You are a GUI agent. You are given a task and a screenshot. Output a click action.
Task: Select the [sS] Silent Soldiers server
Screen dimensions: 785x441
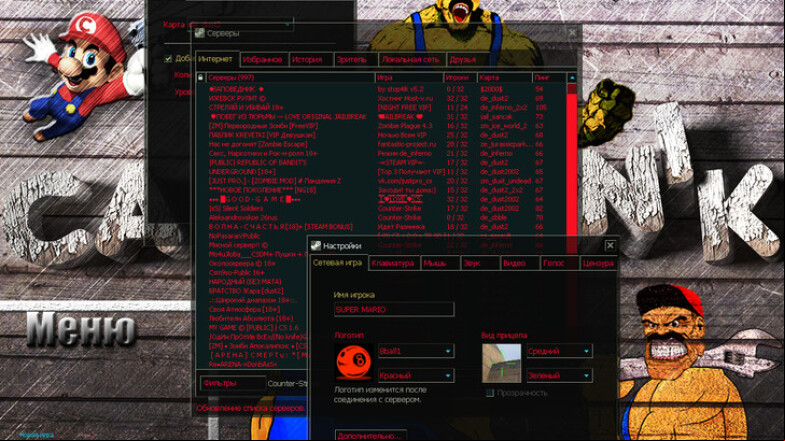(380, 208)
